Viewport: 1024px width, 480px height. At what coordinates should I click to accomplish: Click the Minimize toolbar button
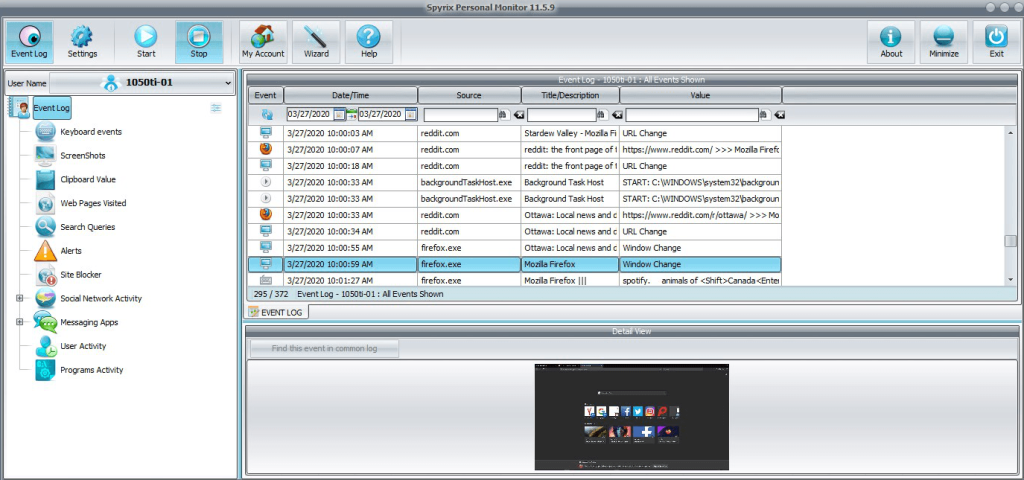(944, 42)
